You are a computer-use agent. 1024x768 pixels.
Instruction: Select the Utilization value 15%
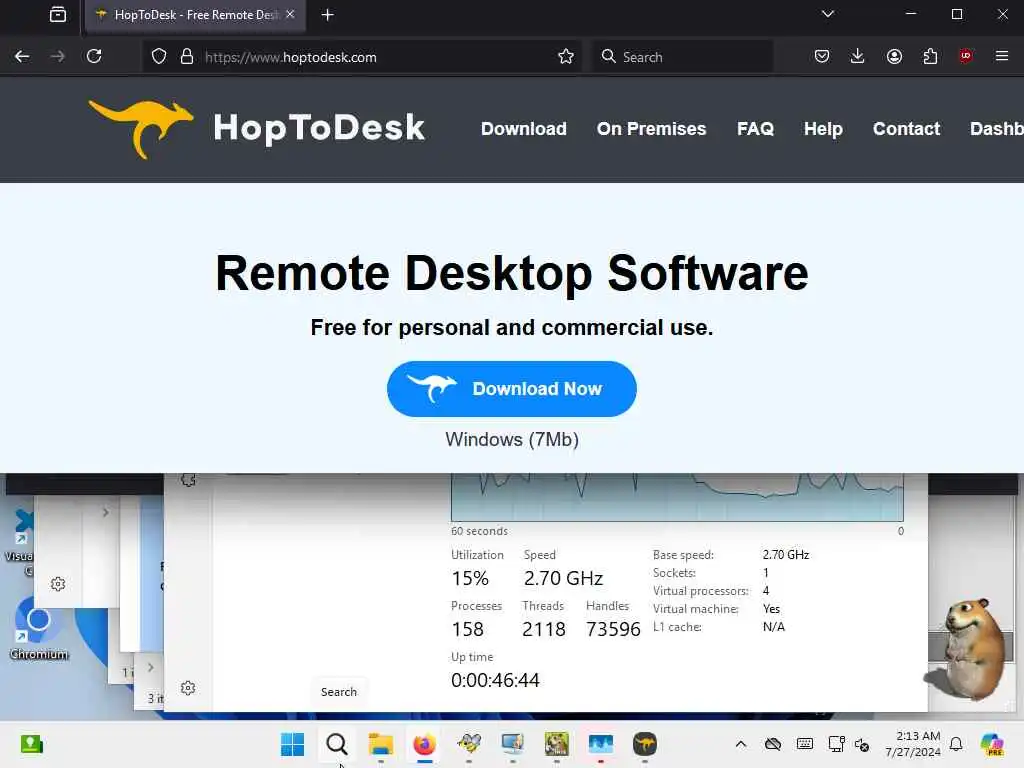click(470, 578)
